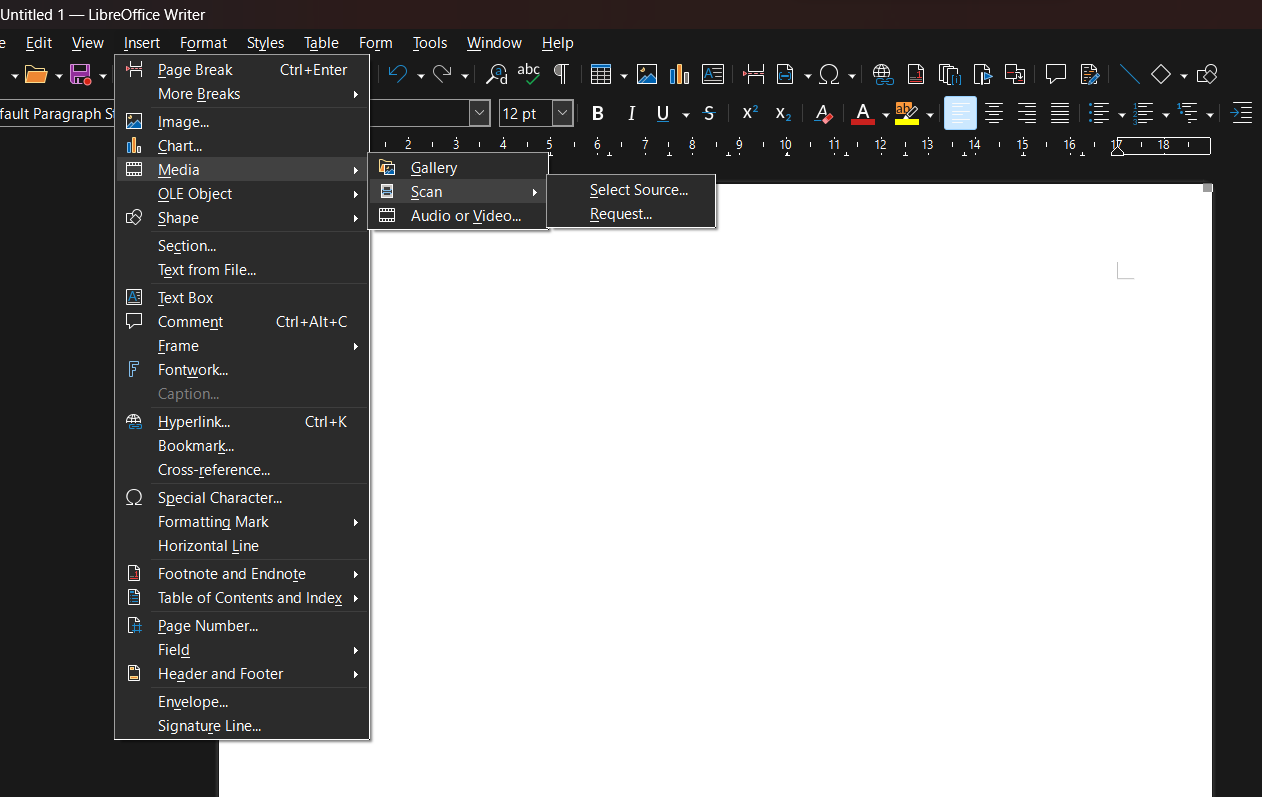Toggle bold text formatting

597,113
